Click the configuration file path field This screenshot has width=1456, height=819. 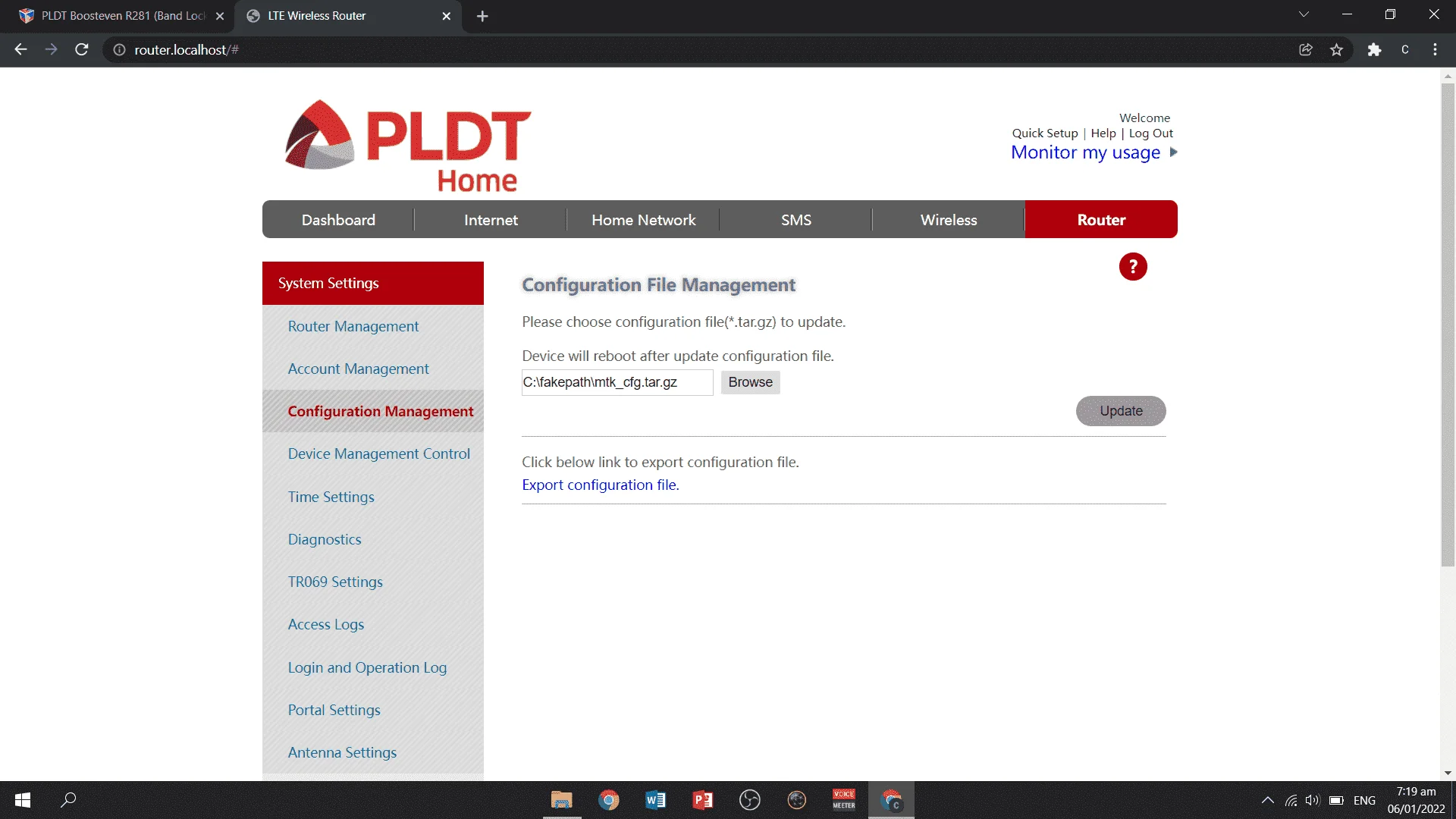point(617,382)
